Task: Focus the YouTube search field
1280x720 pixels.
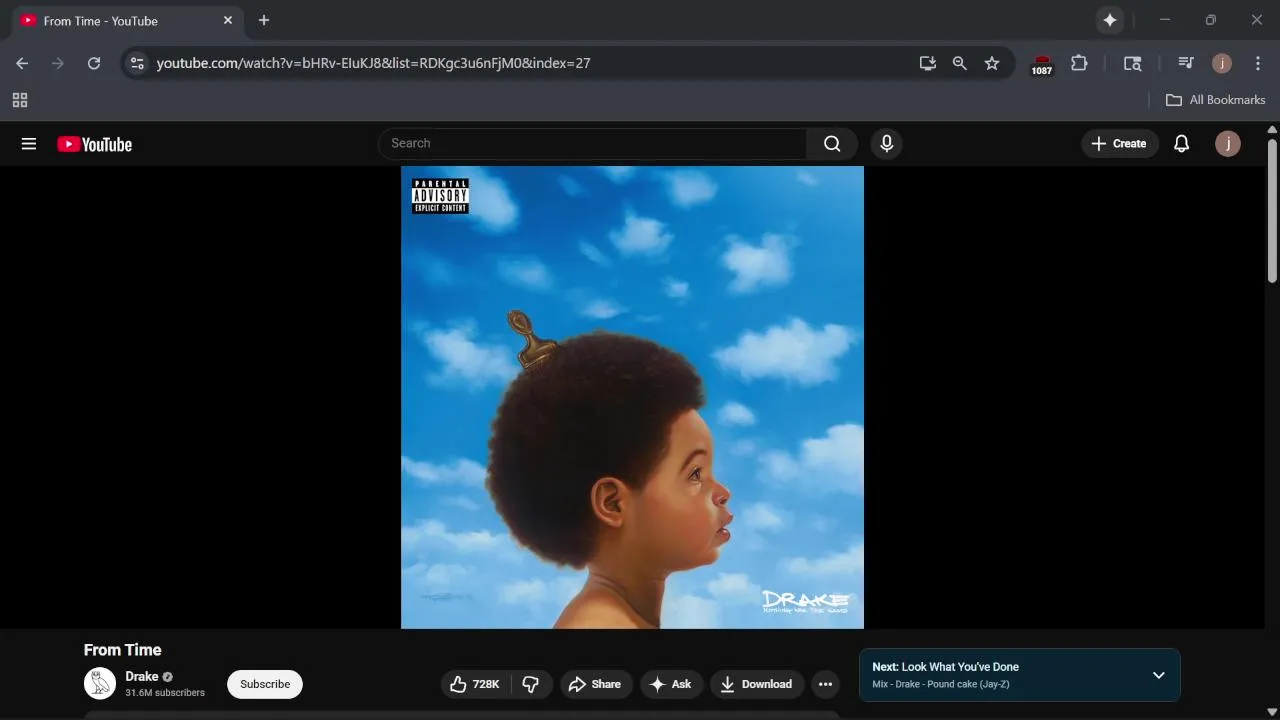Action: [x=593, y=144]
